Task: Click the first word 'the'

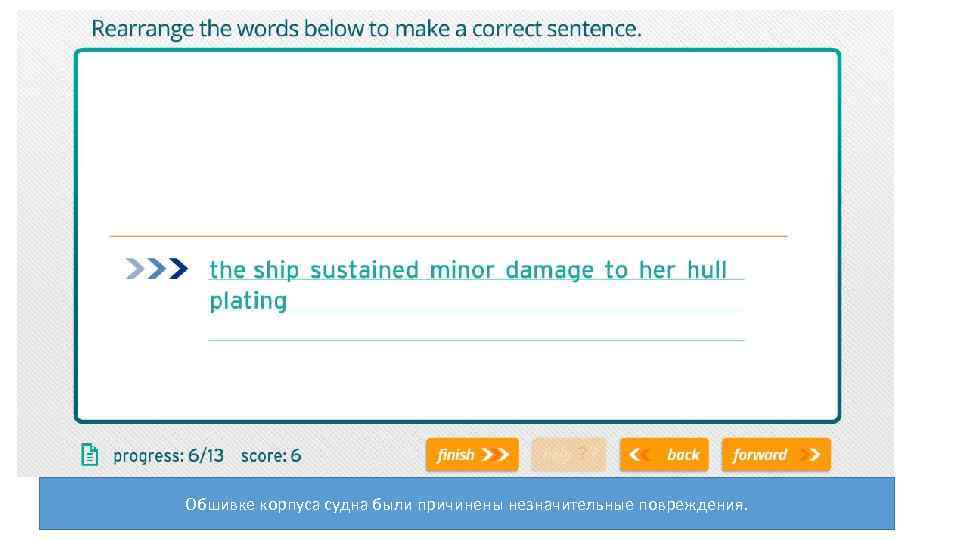Action: [x=227, y=270]
